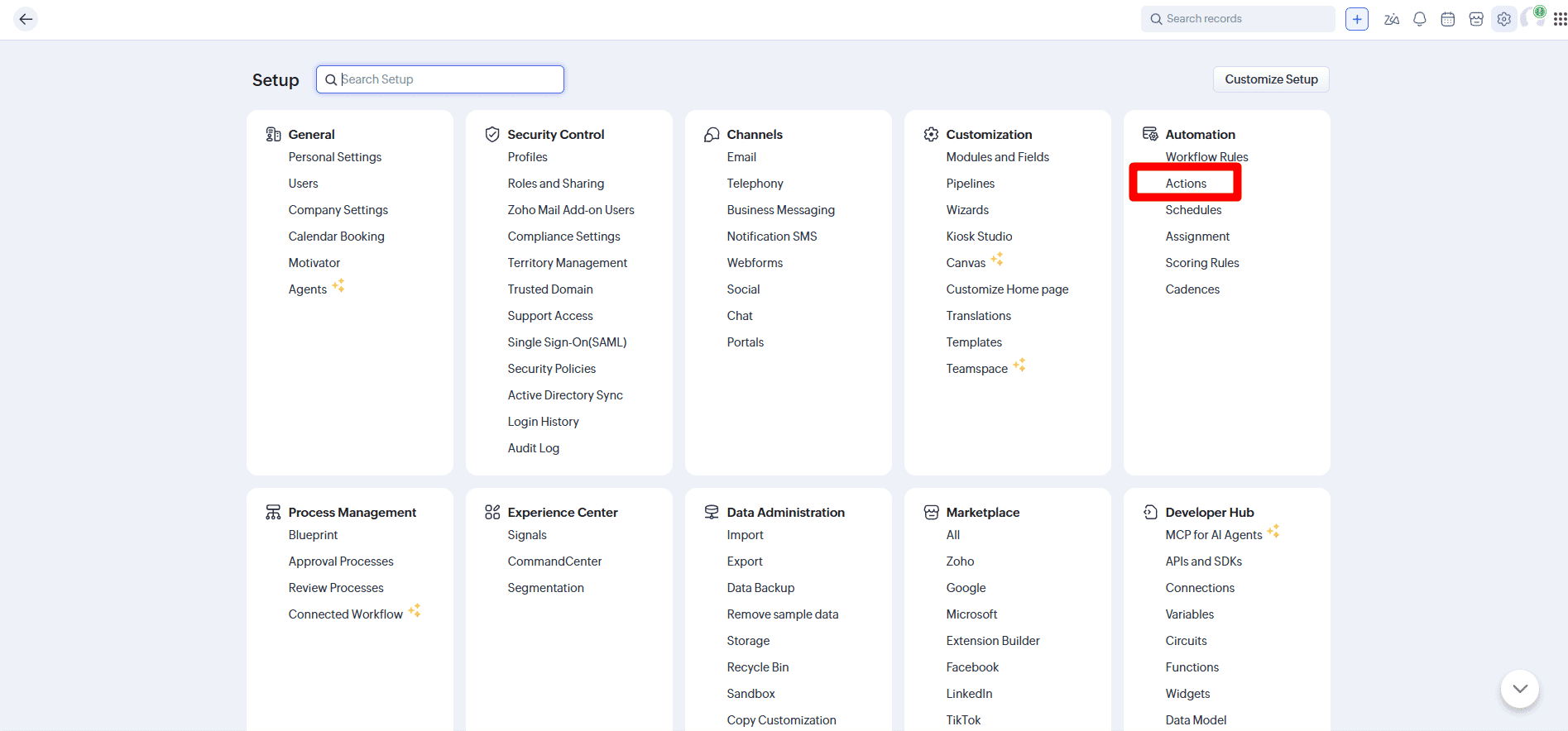Click the settings gear icon
Screen dimensions: 1568x731
[x=1504, y=19]
